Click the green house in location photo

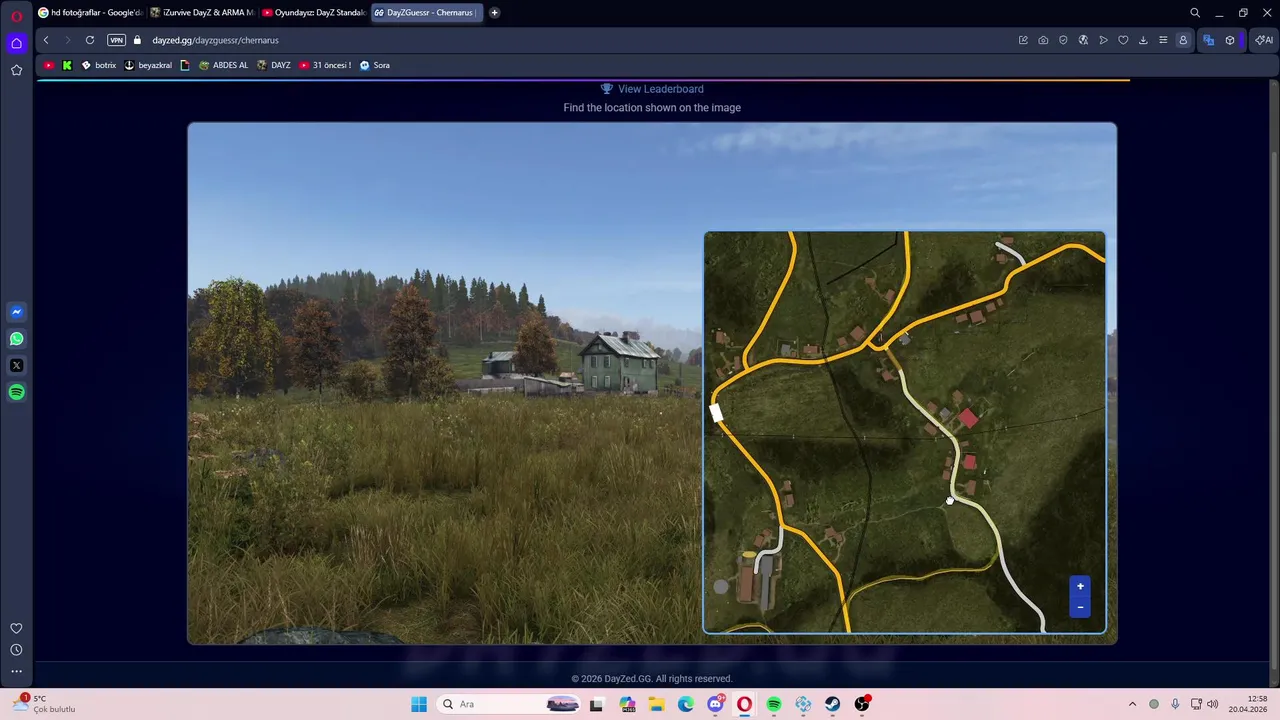coord(619,361)
